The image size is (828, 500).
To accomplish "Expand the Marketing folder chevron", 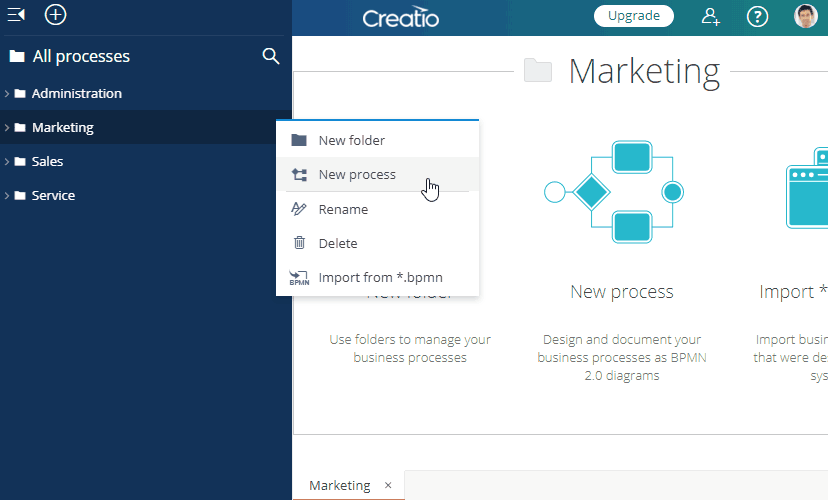I will [x=7, y=127].
